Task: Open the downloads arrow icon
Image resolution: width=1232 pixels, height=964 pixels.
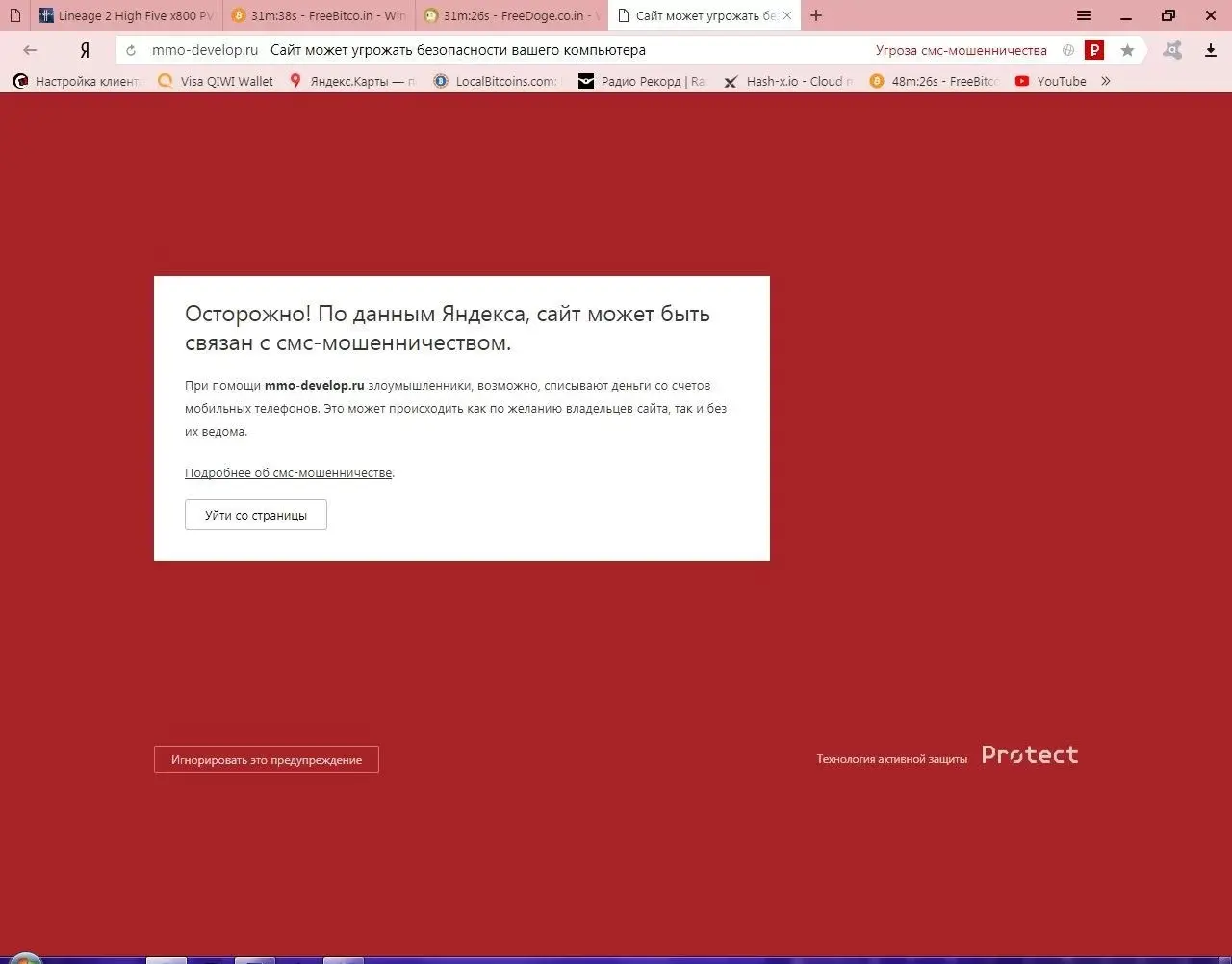Action: coord(1211,50)
